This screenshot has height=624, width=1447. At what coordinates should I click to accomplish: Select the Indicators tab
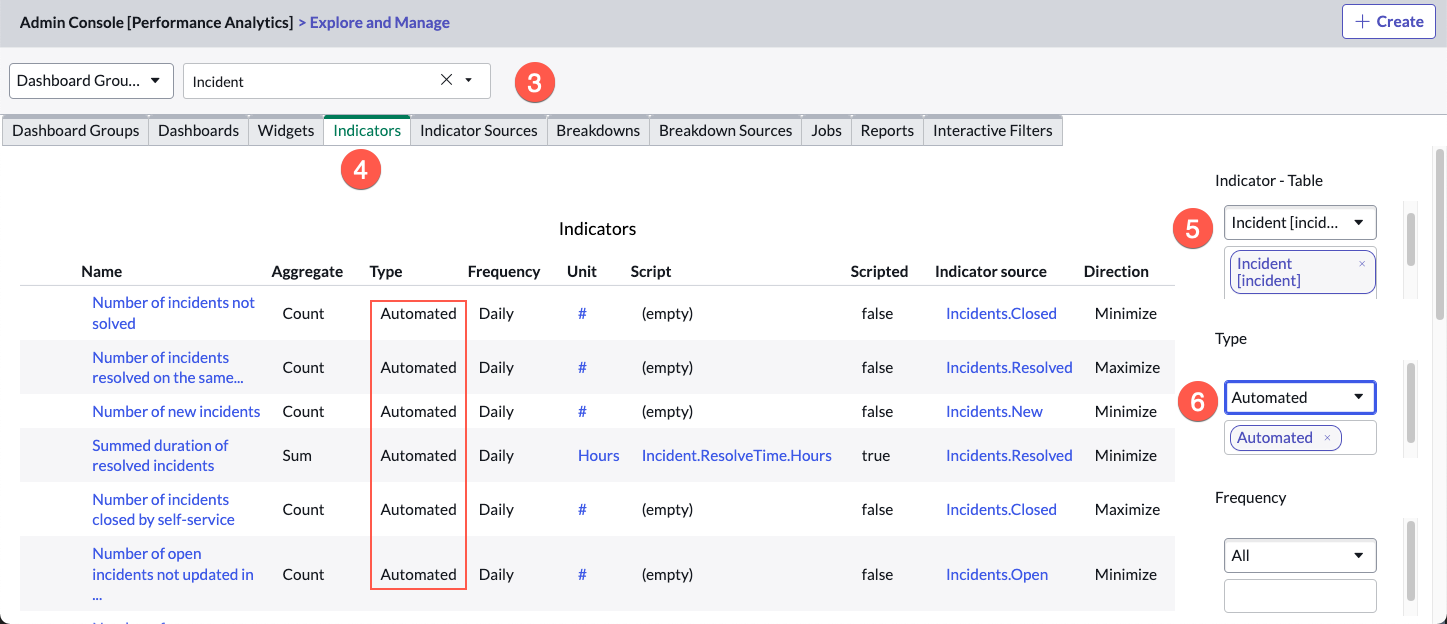367,131
